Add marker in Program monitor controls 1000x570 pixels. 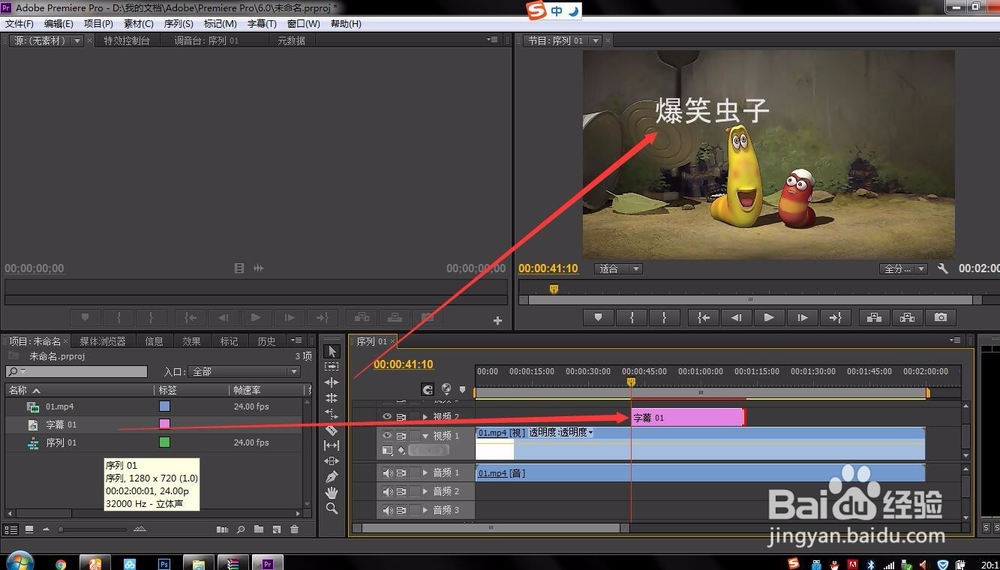pyautogui.click(x=598, y=318)
